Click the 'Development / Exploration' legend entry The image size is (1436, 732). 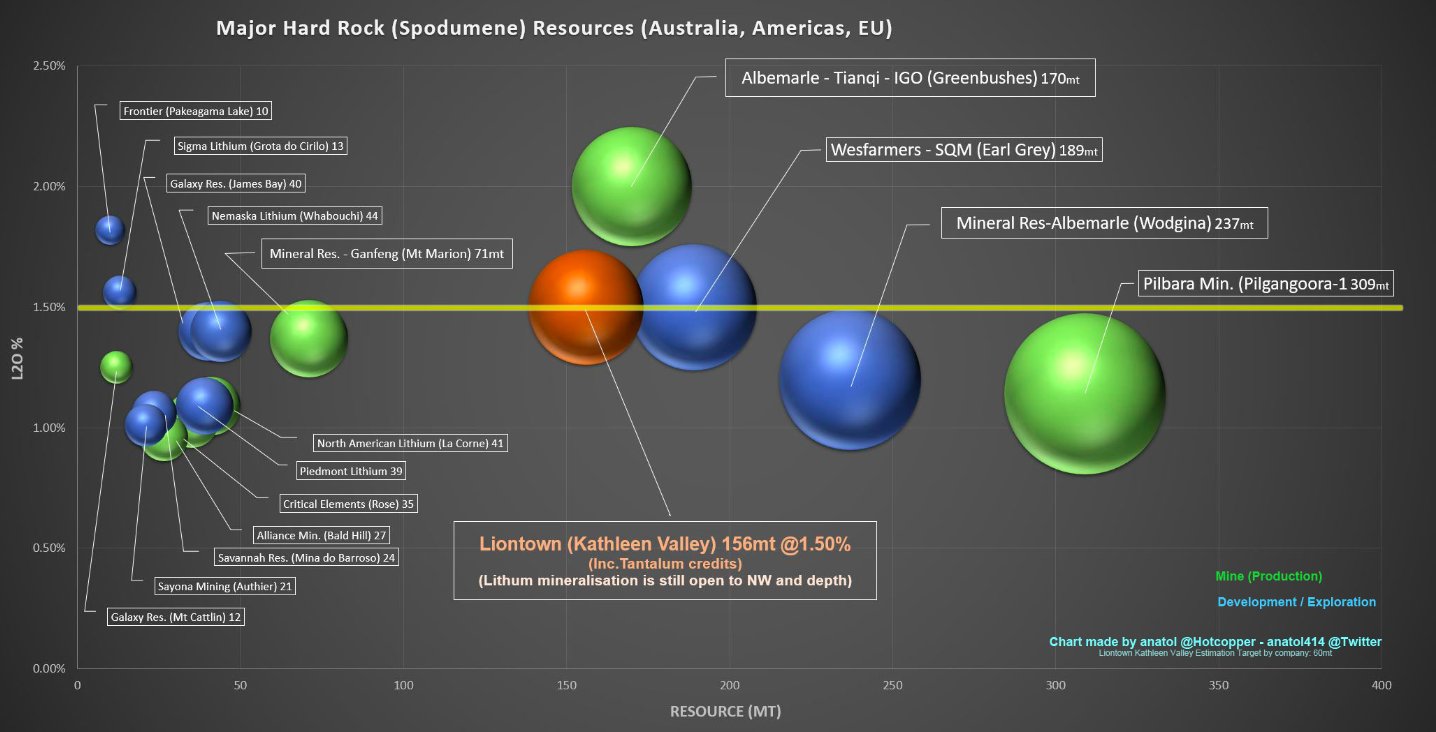(x=1296, y=602)
